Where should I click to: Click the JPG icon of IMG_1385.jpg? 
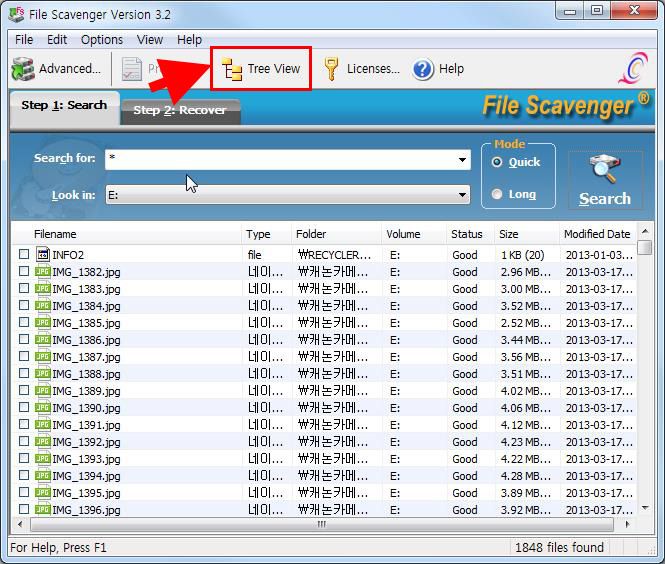(x=43, y=323)
